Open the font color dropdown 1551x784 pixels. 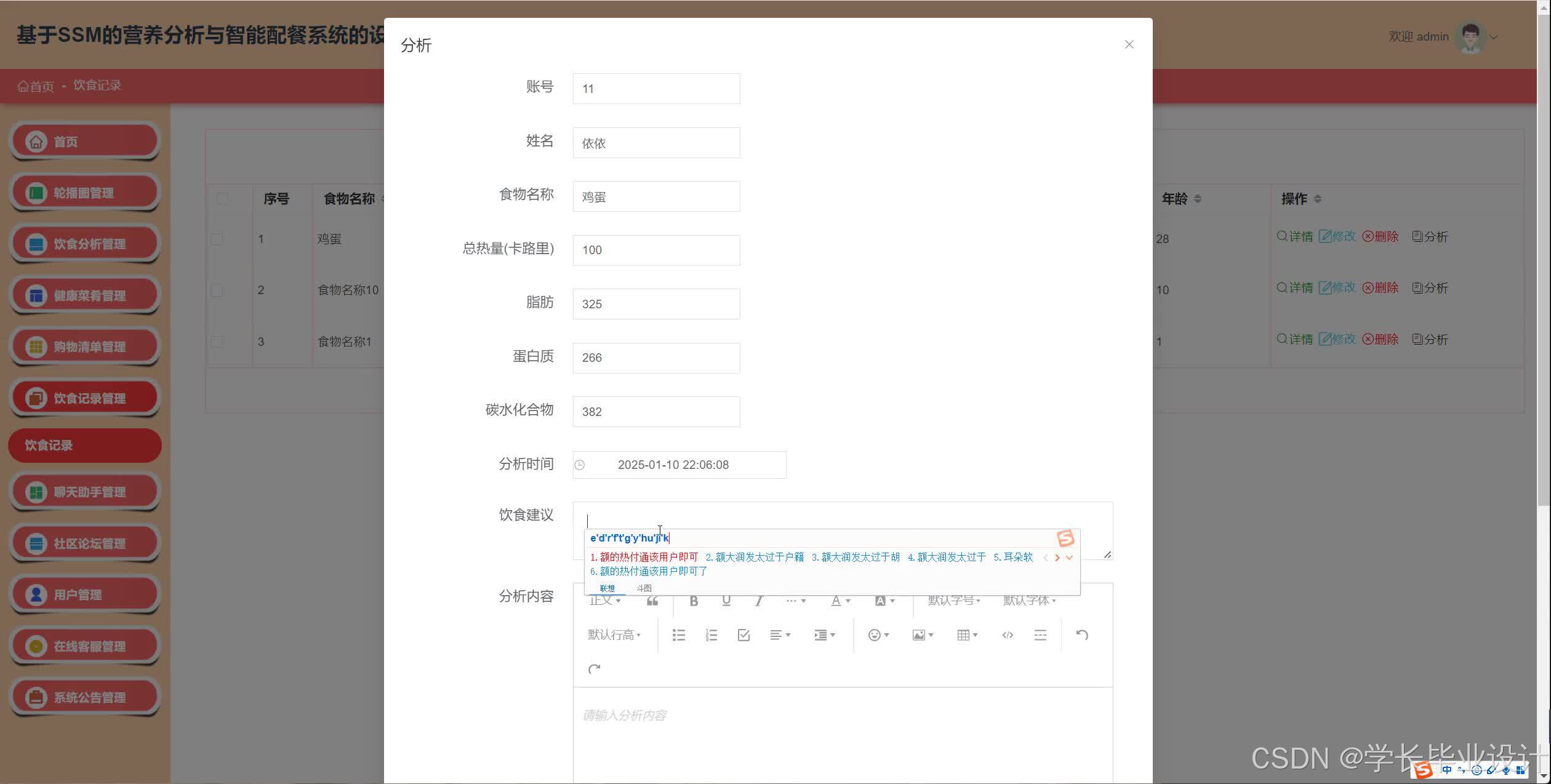(841, 601)
